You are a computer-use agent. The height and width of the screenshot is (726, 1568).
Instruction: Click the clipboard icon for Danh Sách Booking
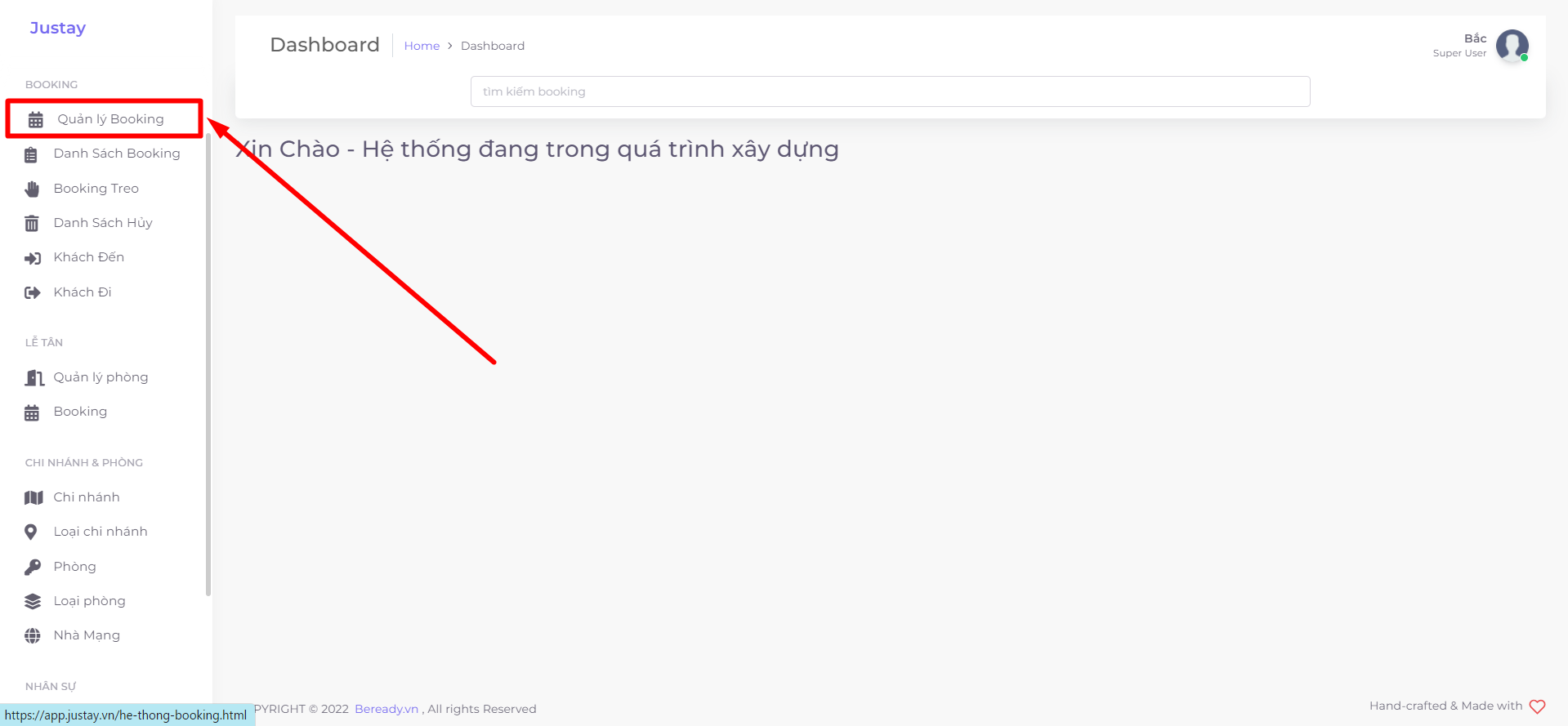pyautogui.click(x=31, y=154)
